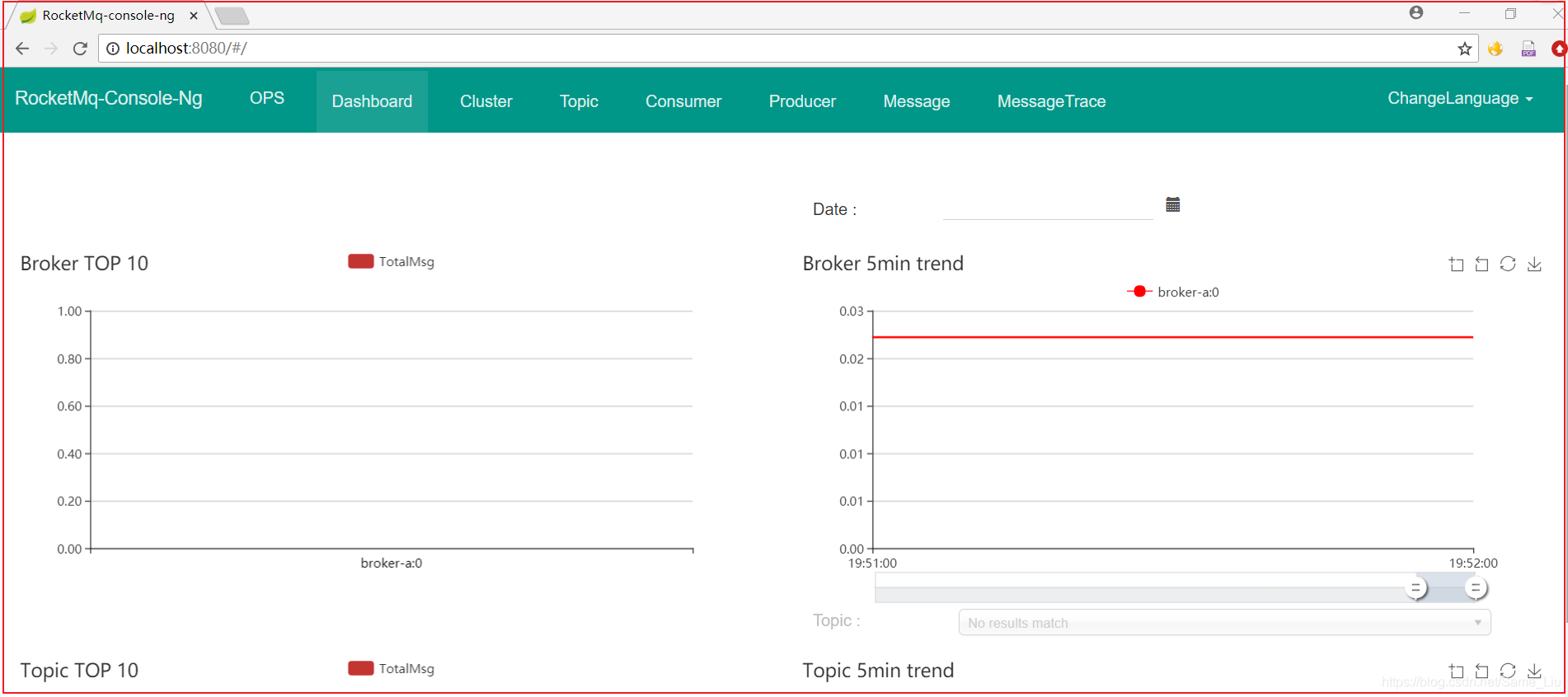This screenshot has height=697, width=1568.
Task: Click the Date input field
Action: click(1048, 208)
